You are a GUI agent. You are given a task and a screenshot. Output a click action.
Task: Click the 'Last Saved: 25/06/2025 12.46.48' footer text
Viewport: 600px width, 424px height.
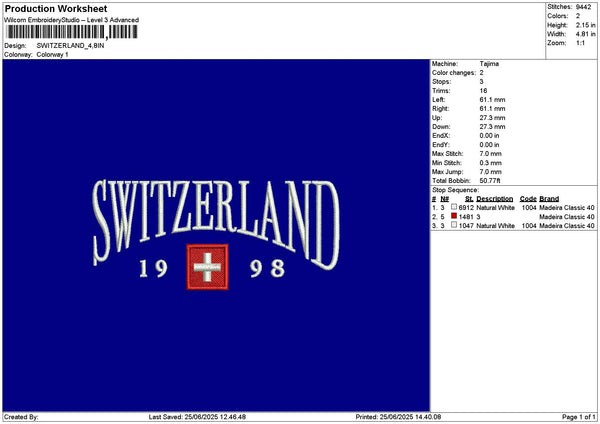click(x=197, y=417)
